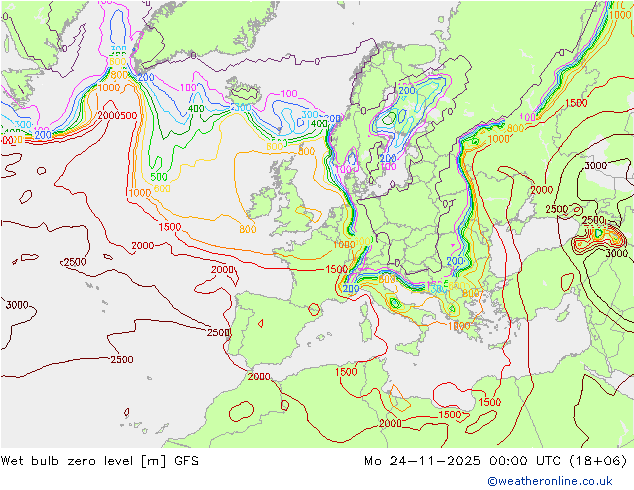Click the red 1500 label over western France
Image resolution: width=634 pixels, height=490 pixels.
(x=336, y=269)
